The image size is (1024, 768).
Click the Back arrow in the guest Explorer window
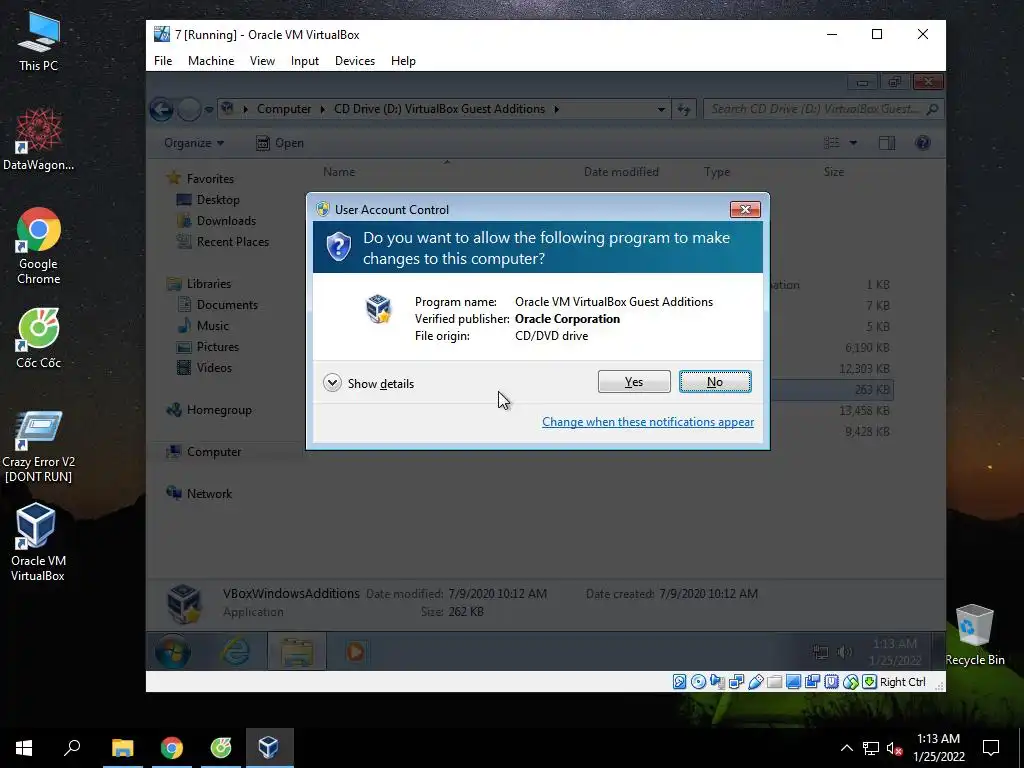(161, 109)
